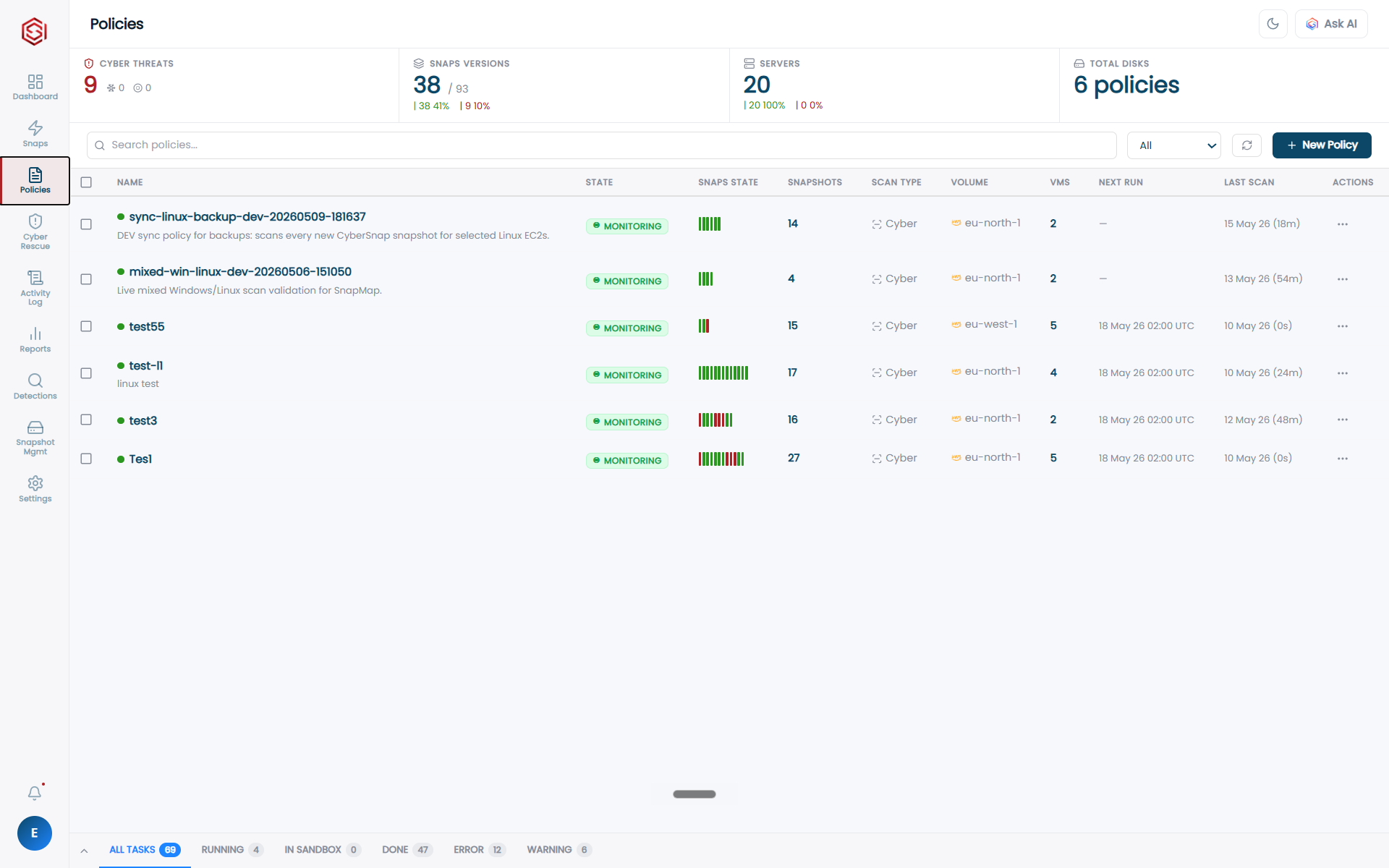Click the Cyber scan icon in test55 row

point(877,326)
